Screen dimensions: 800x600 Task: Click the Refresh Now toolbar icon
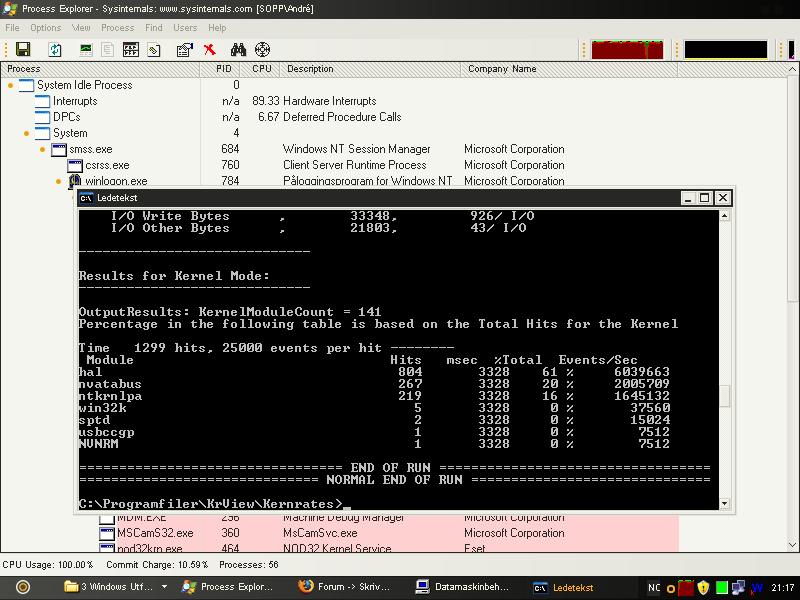pyautogui.click(x=55, y=49)
